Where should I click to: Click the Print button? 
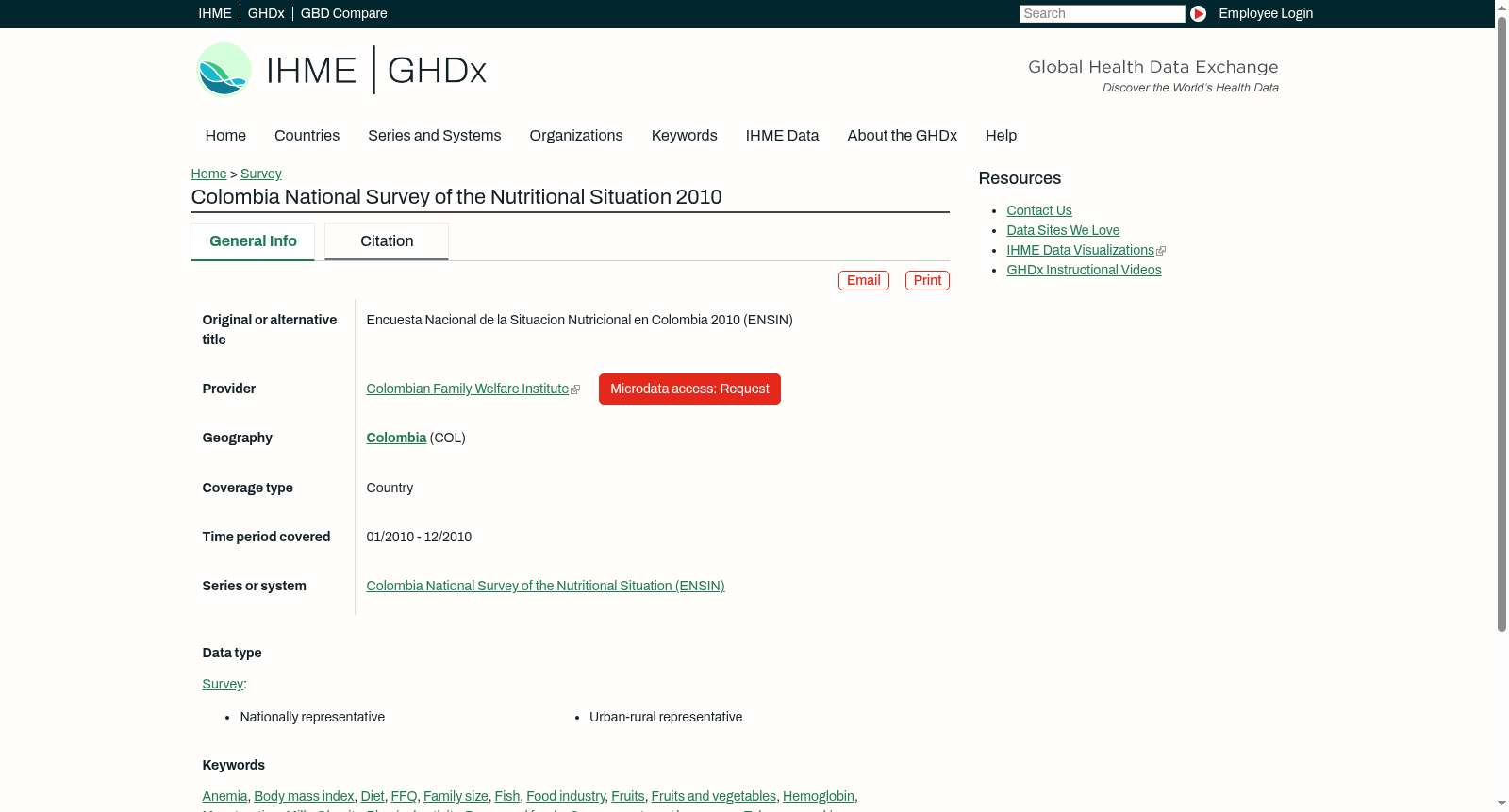[x=927, y=280]
